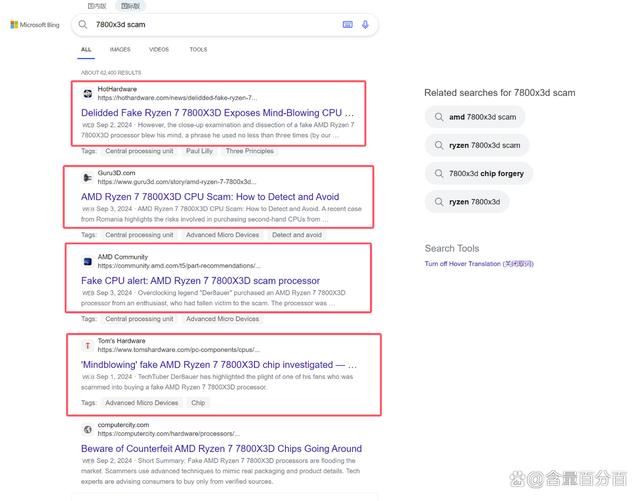The height and width of the screenshot is (501, 640).
Task: Open the on-screen keyboard icon
Action: tap(347, 24)
